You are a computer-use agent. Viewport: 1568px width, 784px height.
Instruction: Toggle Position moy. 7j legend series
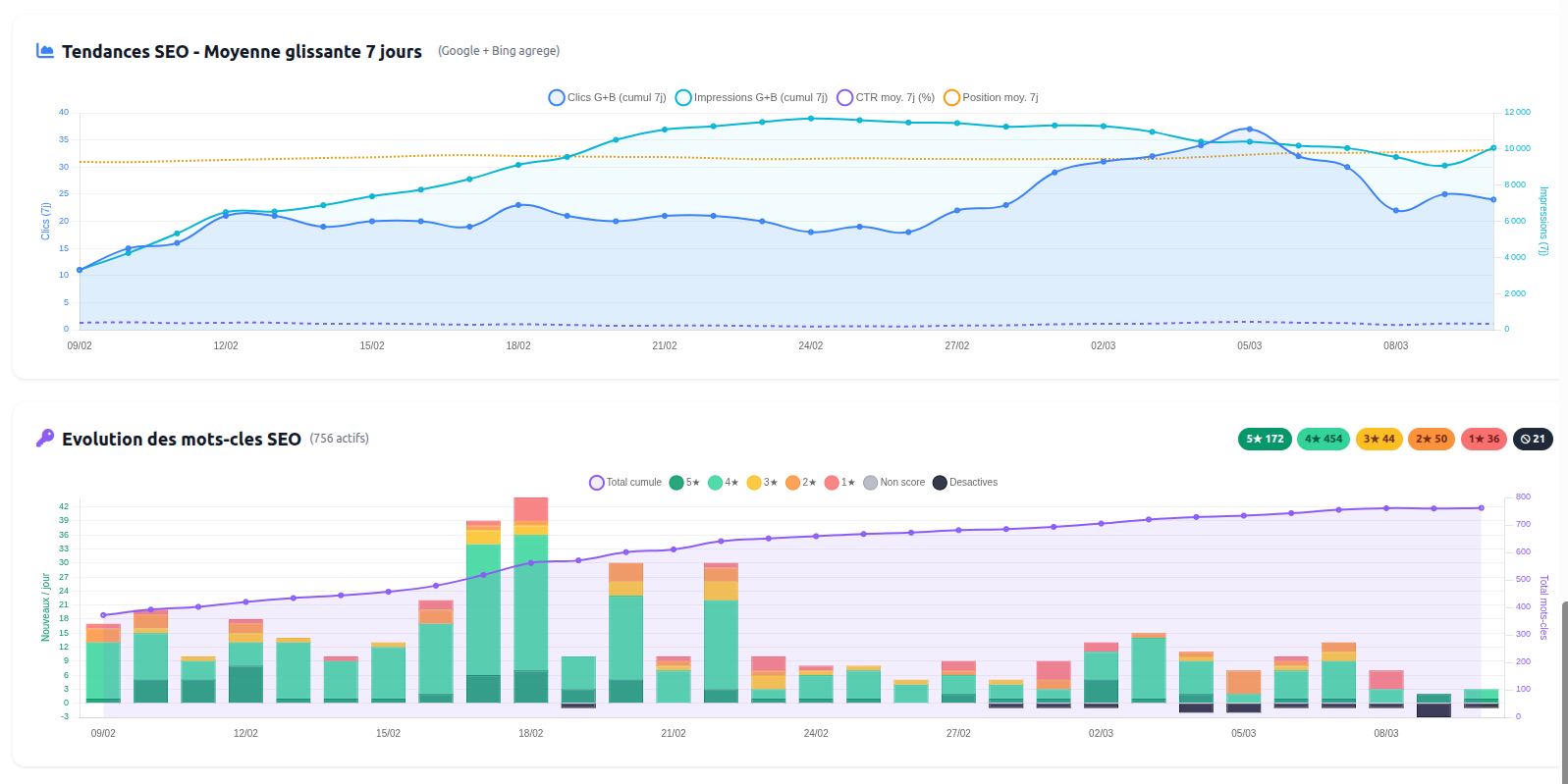coord(991,97)
